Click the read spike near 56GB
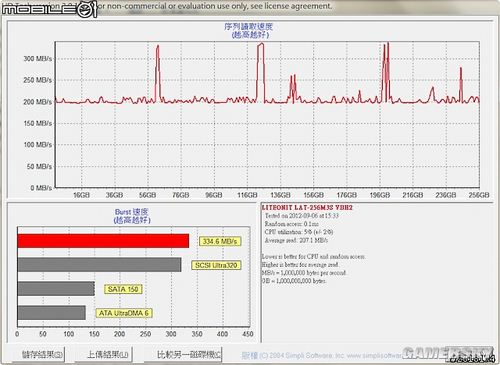The height and width of the screenshot is (365, 500). click(158, 73)
